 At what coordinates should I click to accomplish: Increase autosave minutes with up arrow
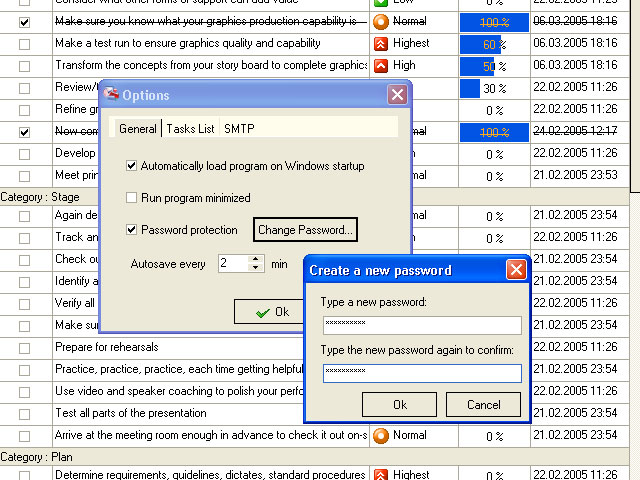click(x=256, y=259)
